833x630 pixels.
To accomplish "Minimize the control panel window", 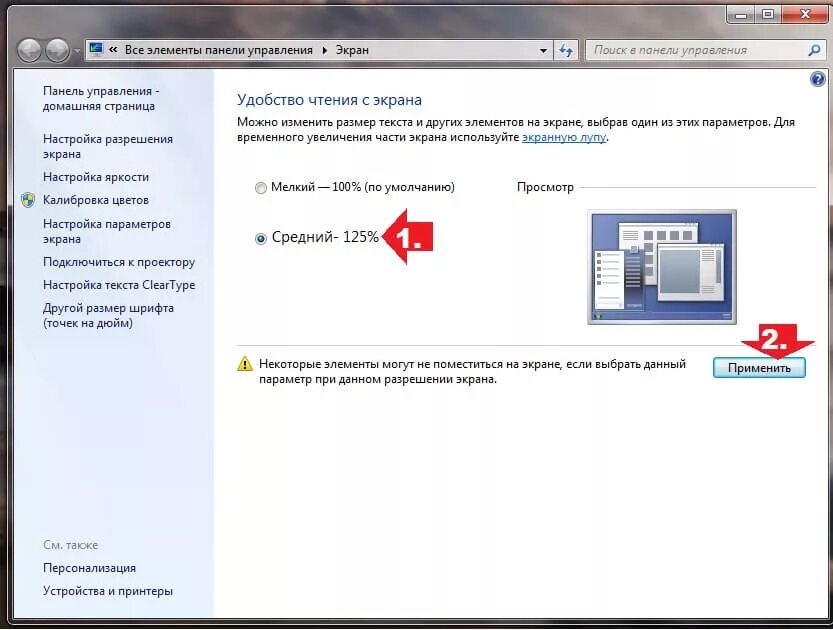I will click(741, 14).
